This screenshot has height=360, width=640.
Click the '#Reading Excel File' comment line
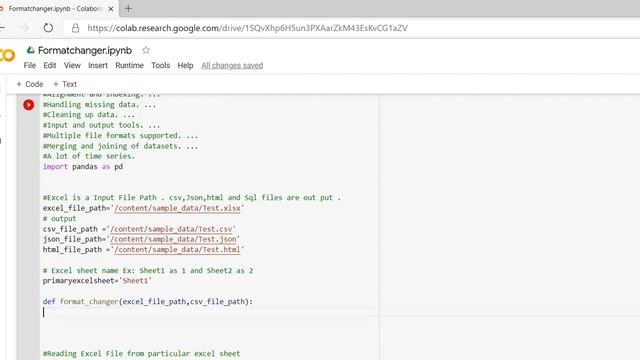pyautogui.click(x=142, y=353)
